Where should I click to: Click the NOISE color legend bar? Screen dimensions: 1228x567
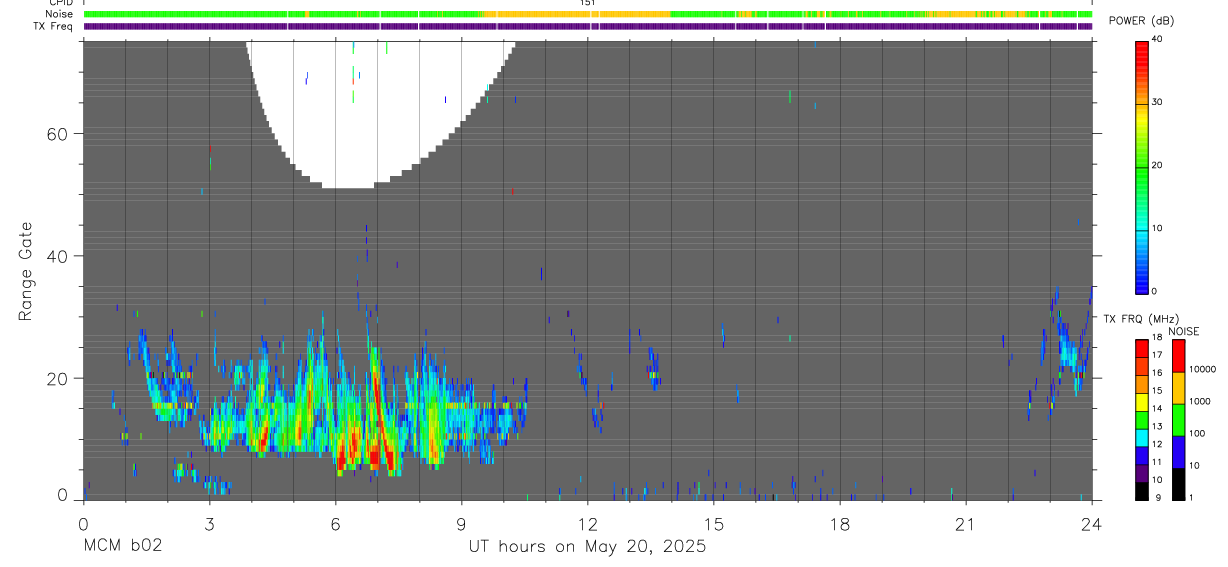1178,418
